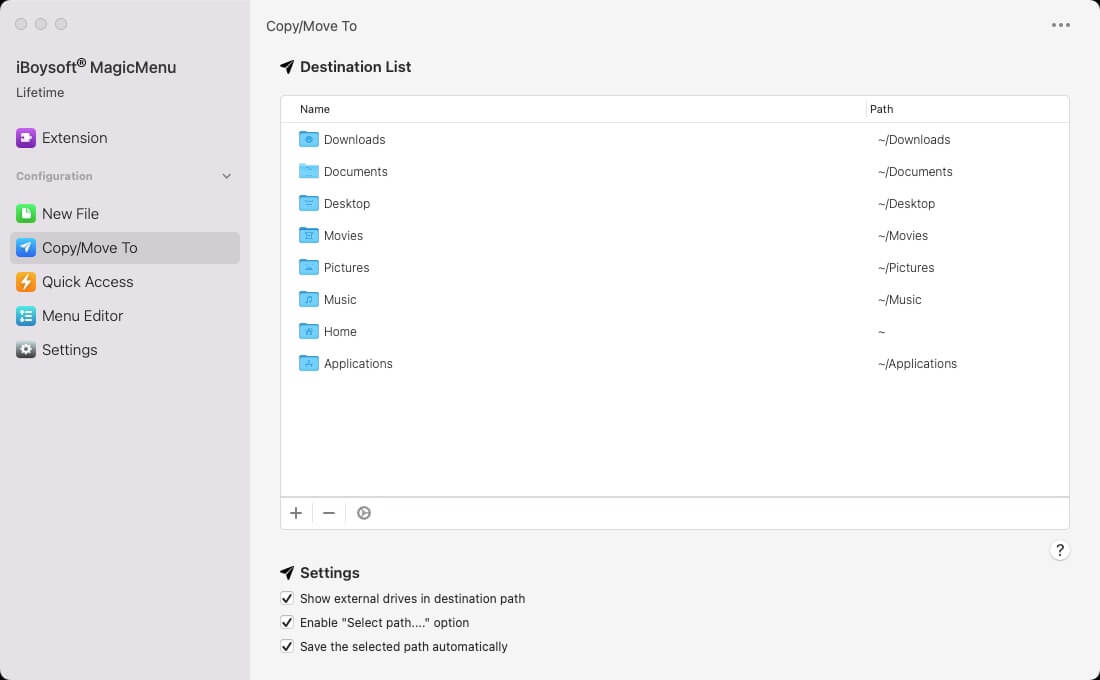Screen dimensions: 1100x680
Task: Click the Downloads folder icon
Action: (308, 139)
